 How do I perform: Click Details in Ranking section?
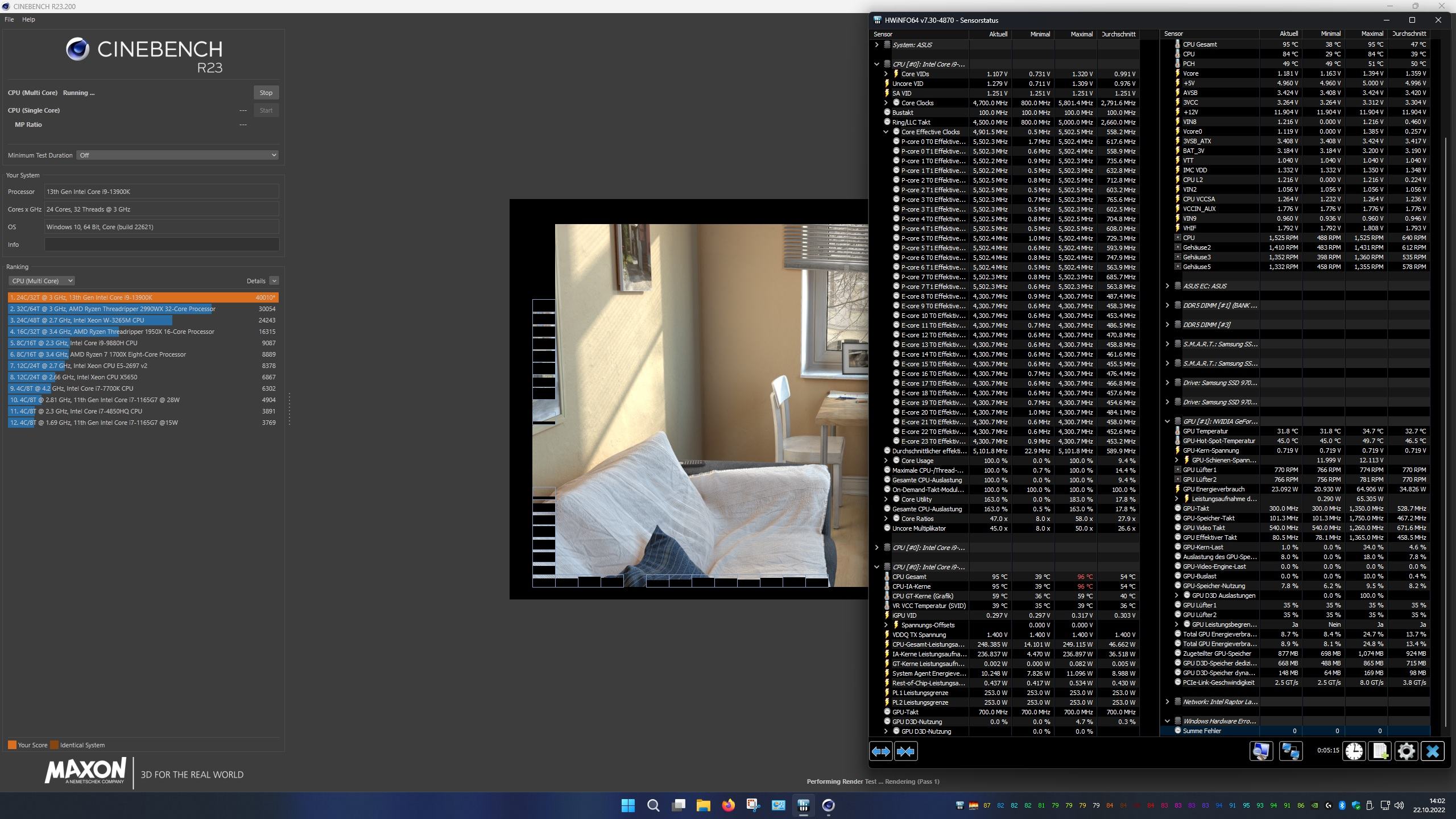click(x=256, y=281)
